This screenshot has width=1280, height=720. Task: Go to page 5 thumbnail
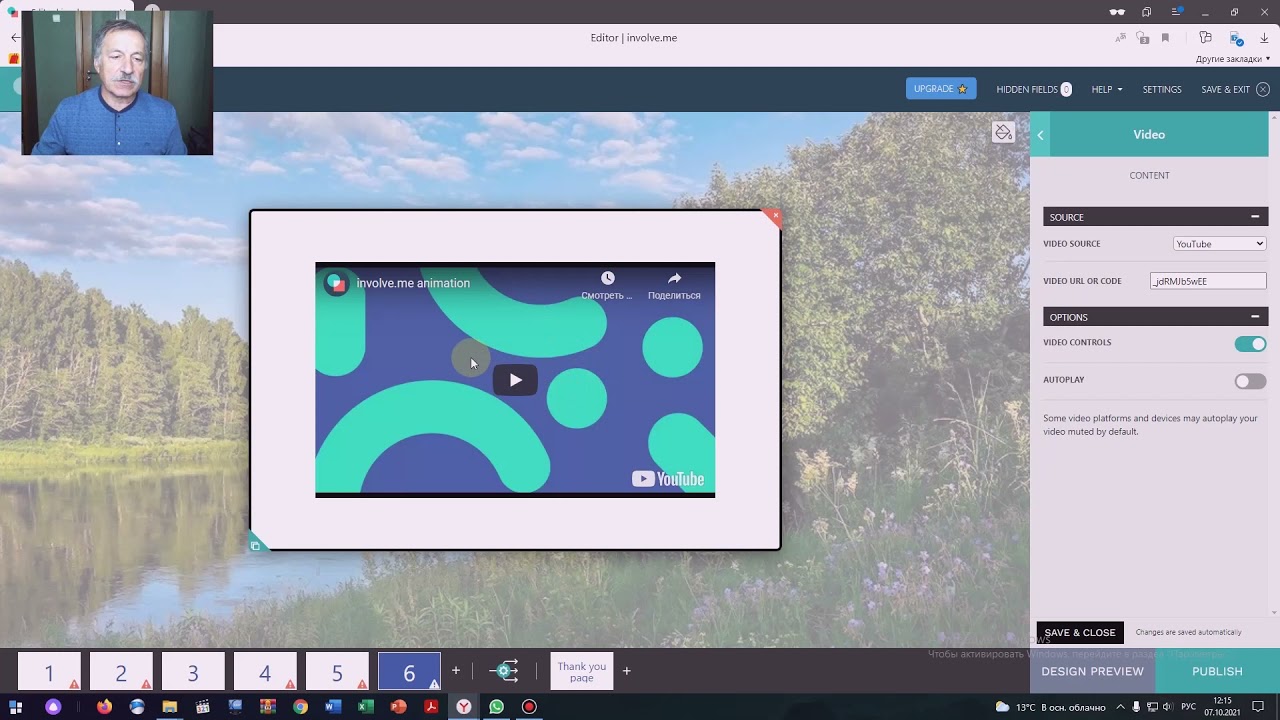pyautogui.click(x=337, y=671)
